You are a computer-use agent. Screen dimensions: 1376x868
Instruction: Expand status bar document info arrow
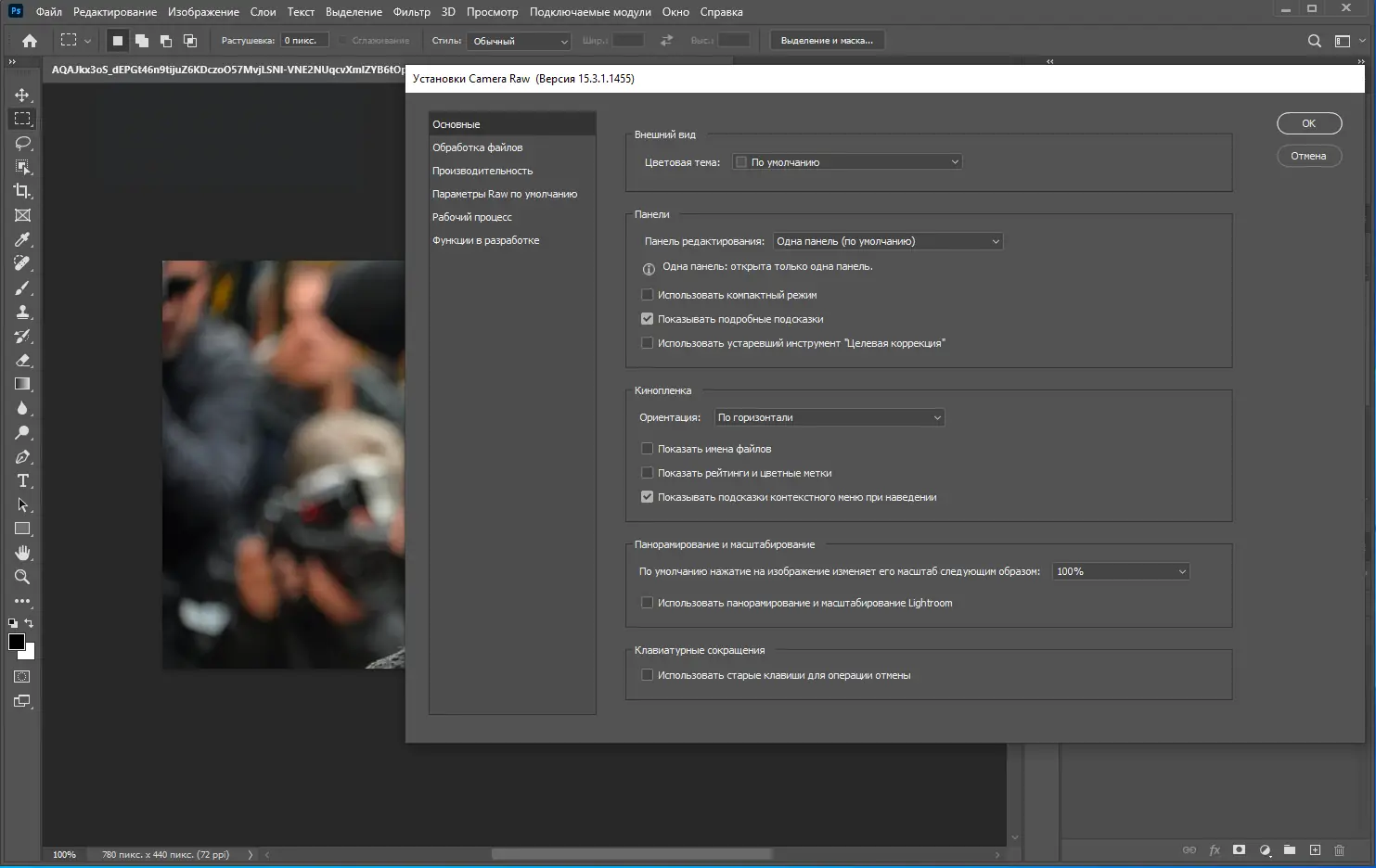(x=251, y=855)
